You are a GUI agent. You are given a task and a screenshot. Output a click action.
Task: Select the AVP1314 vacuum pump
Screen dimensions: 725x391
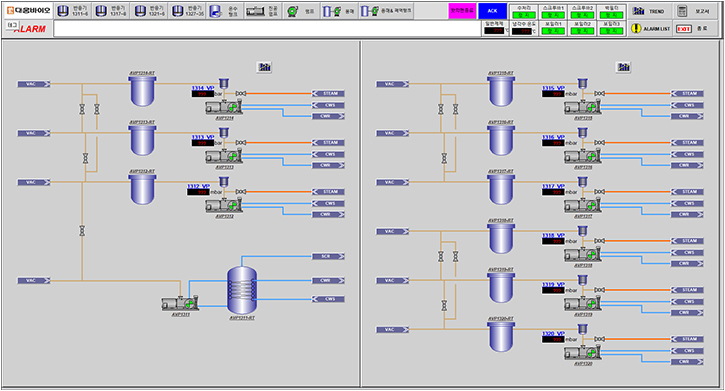pos(224,108)
